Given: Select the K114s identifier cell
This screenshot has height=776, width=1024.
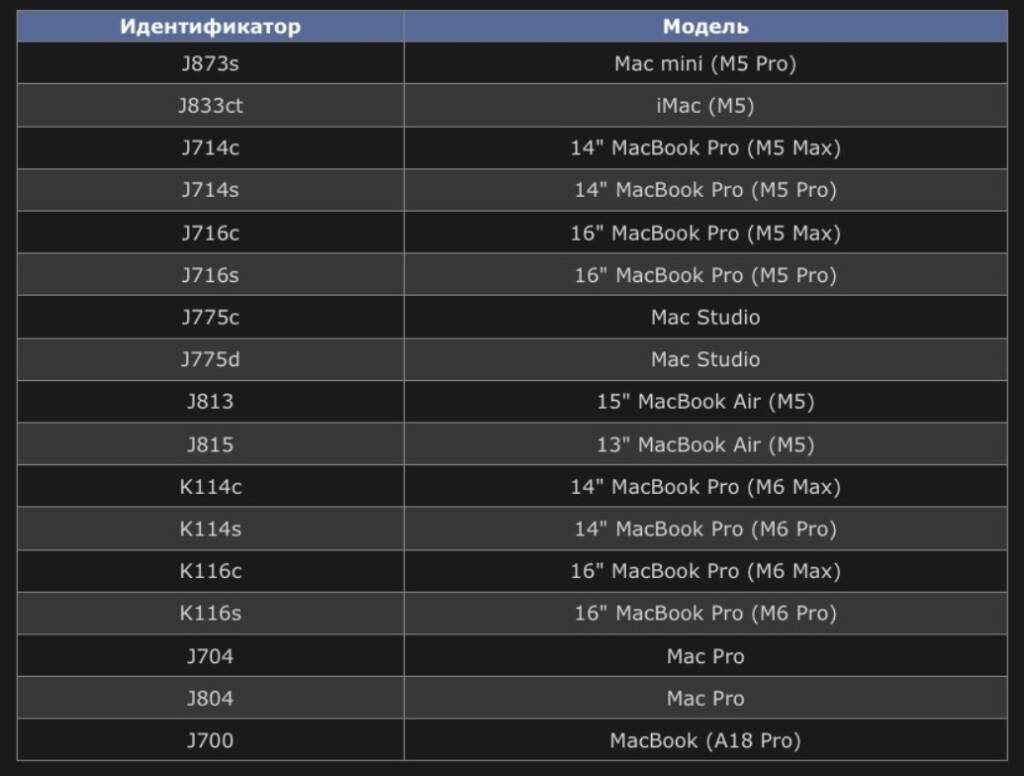Looking at the screenshot, I should pyautogui.click(x=210, y=529).
